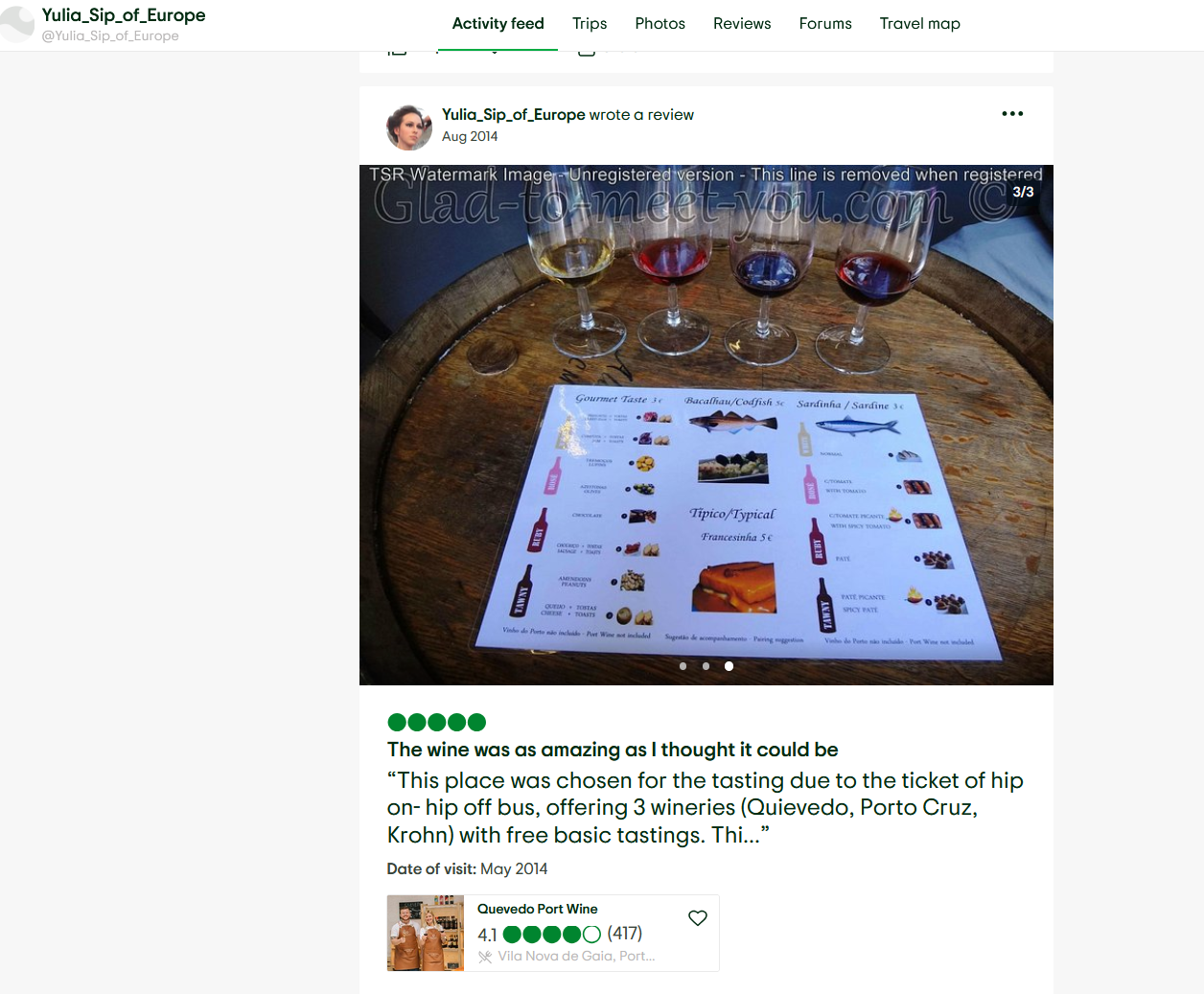
Task: Open the Forums tab
Action: (x=825, y=24)
